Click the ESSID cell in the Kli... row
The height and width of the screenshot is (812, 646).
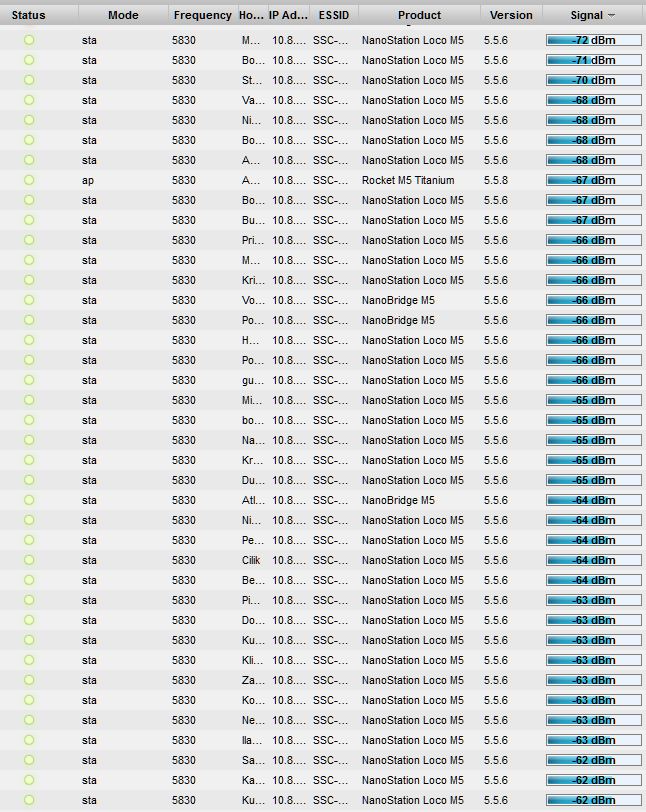point(331,660)
